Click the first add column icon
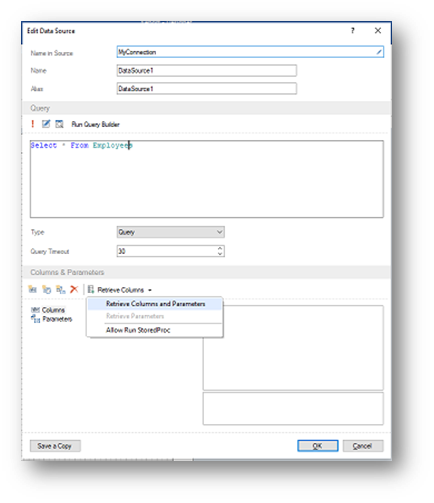 pyautogui.click(x=33, y=289)
